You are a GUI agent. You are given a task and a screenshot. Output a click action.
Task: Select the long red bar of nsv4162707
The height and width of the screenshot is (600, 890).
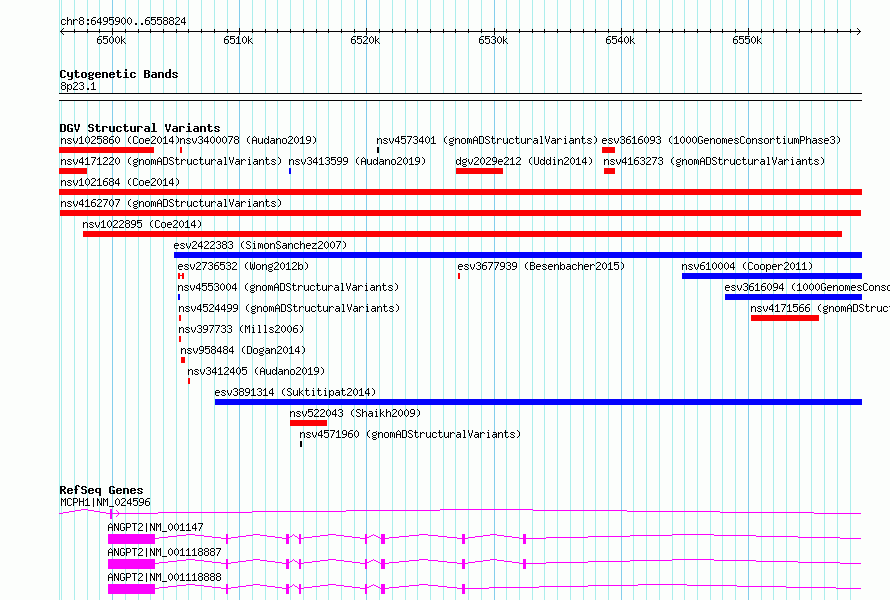pyautogui.click(x=460, y=213)
